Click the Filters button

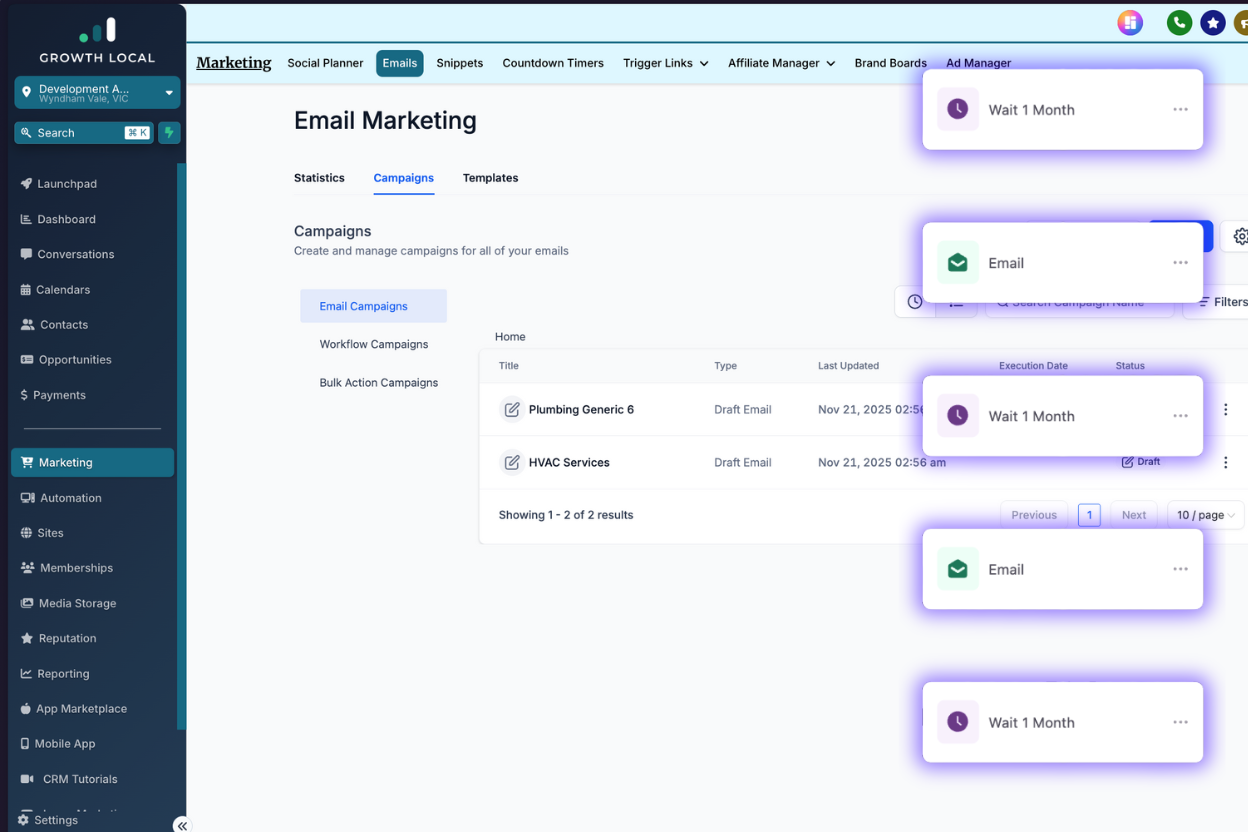pyautogui.click(x=1222, y=302)
